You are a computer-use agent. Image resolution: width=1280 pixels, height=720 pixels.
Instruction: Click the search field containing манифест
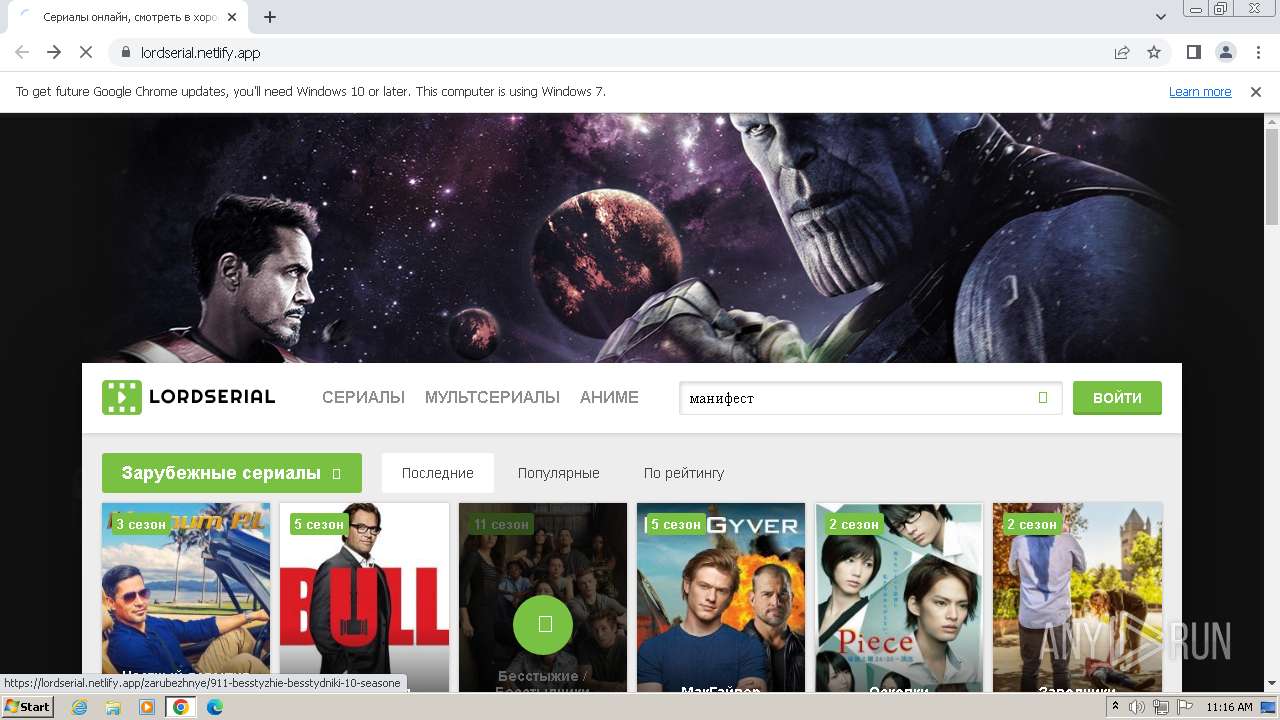click(870, 398)
